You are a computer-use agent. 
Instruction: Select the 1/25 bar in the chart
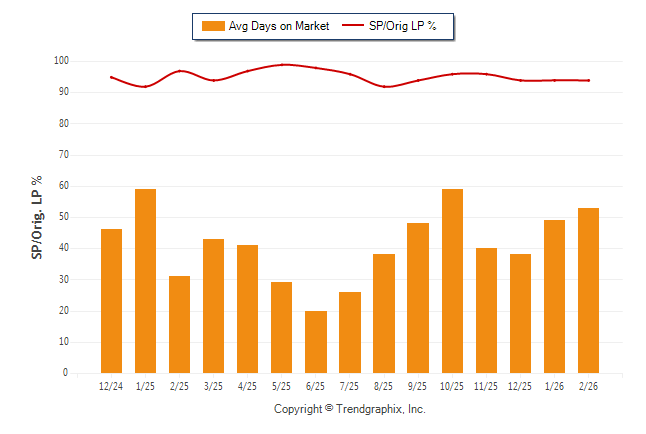145,281
